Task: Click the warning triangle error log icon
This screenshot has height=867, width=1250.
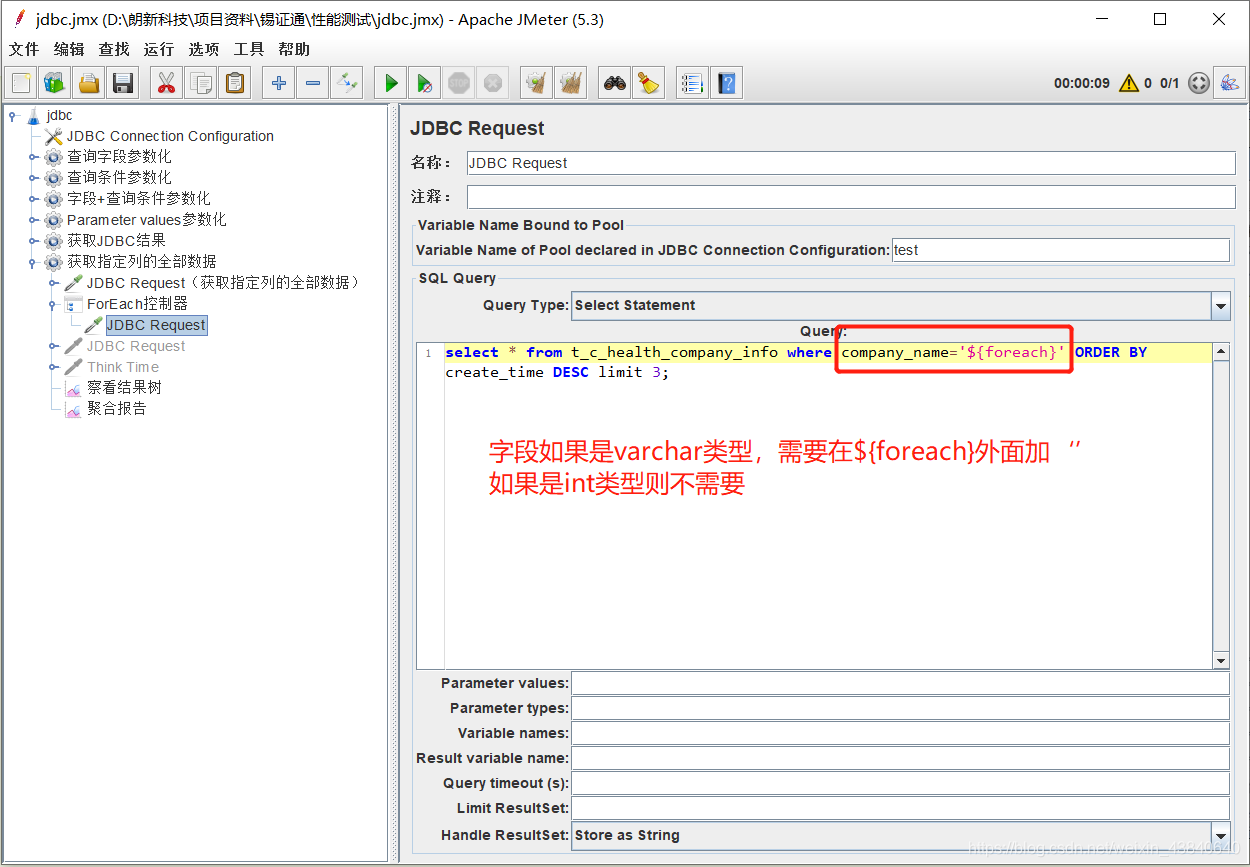Action: pyautogui.click(x=1129, y=83)
